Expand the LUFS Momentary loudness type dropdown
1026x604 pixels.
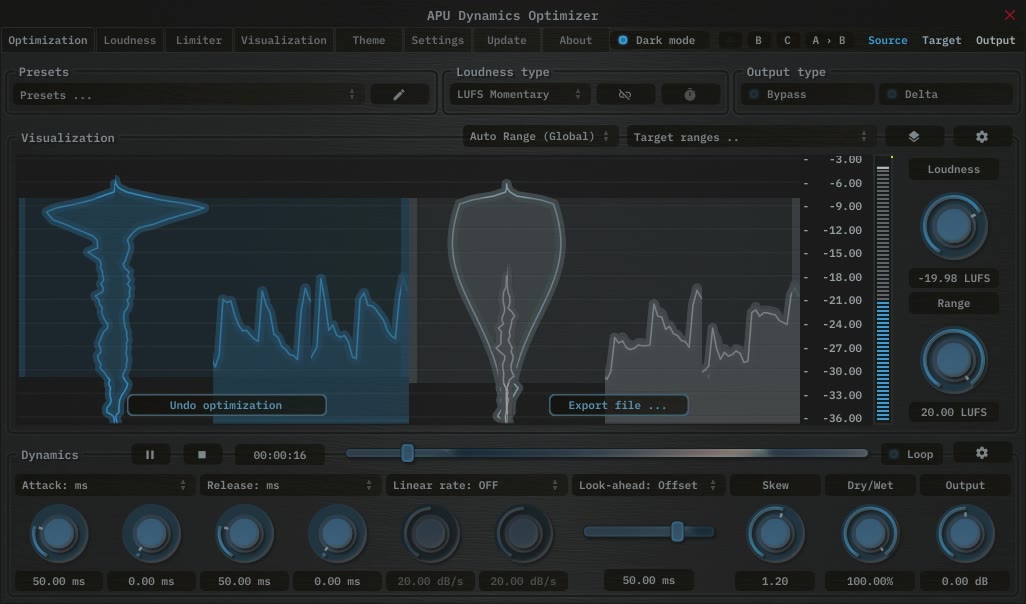[518, 95]
